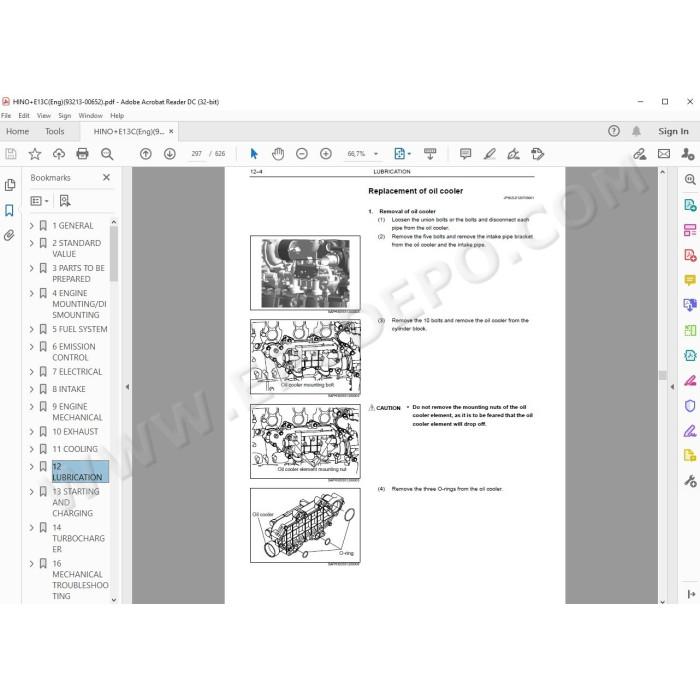
Task: Select the Highlight text pen
Action: pyautogui.click(x=490, y=154)
